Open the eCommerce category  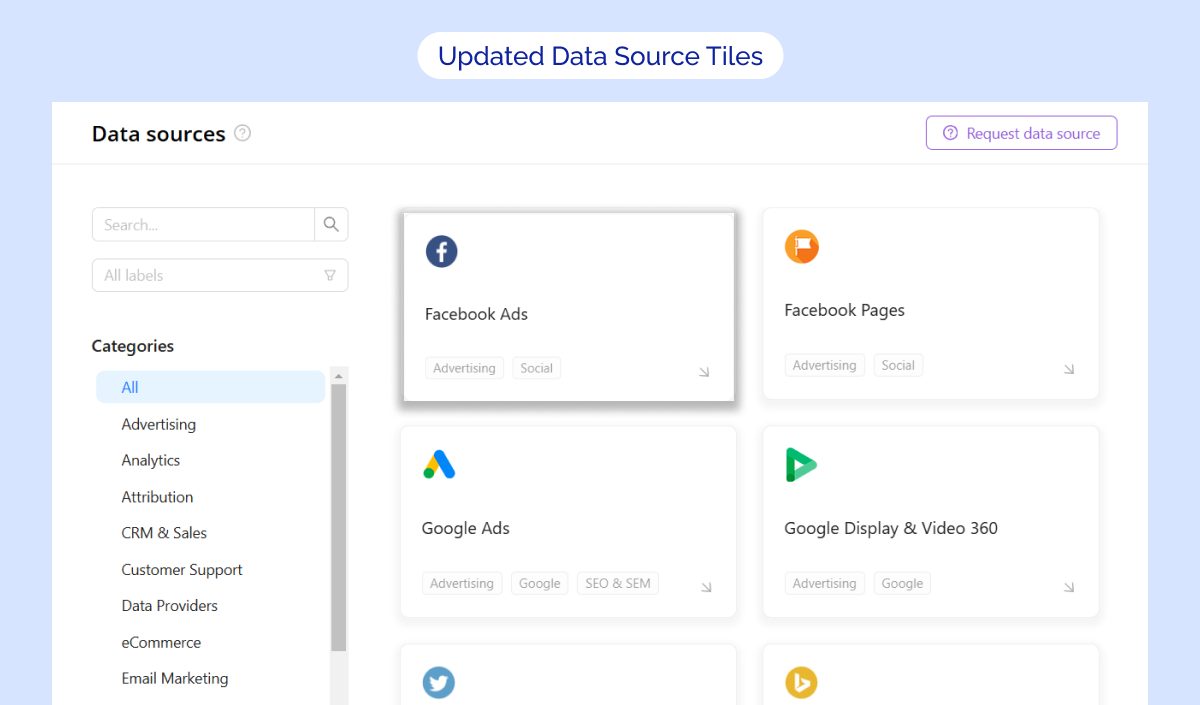coord(161,642)
